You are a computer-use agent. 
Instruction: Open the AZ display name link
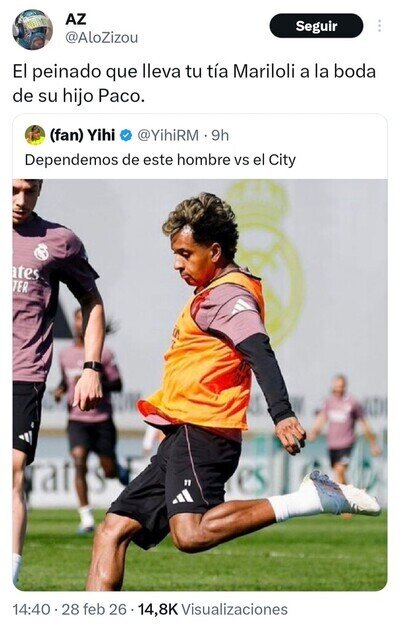(75, 18)
